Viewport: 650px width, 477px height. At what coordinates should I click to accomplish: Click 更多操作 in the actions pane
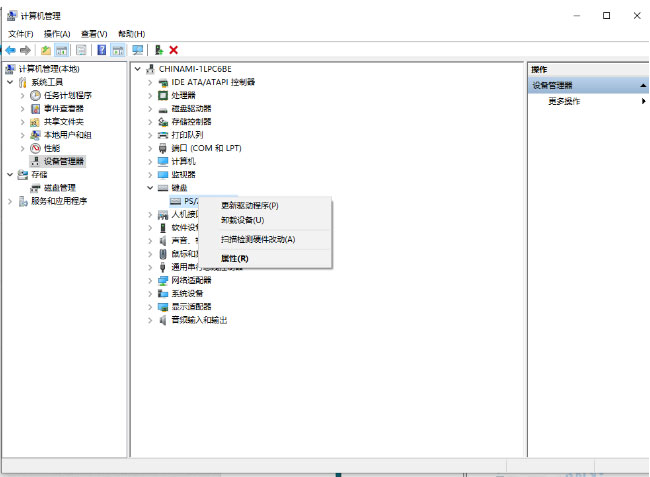click(x=565, y=102)
